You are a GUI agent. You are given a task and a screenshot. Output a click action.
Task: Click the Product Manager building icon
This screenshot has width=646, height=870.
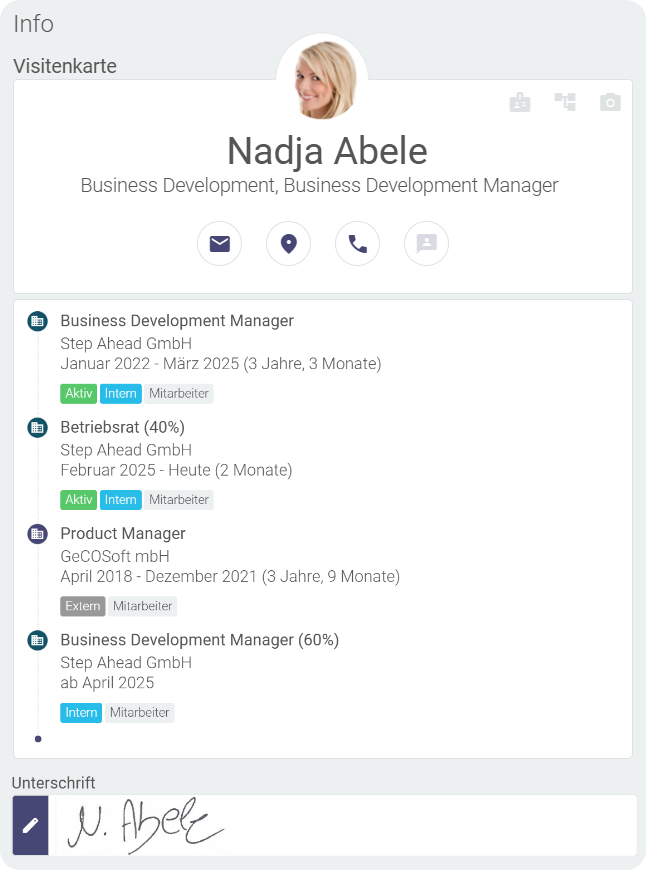(x=37, y=534)
